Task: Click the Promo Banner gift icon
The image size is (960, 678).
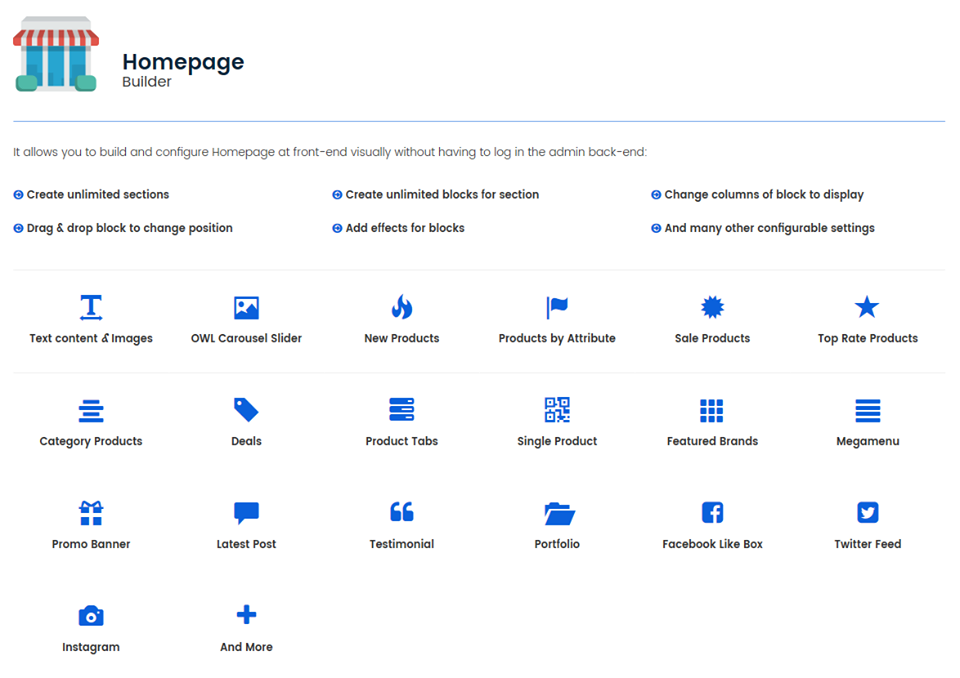Action: click(91, 513)
